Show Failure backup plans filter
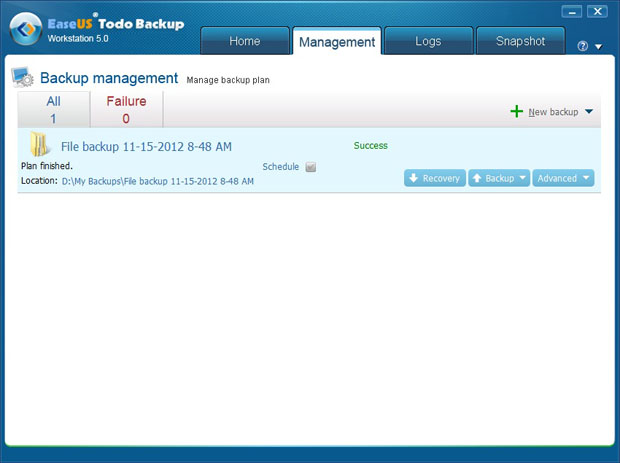Screen dimensions: 620x463 (126, 109)
